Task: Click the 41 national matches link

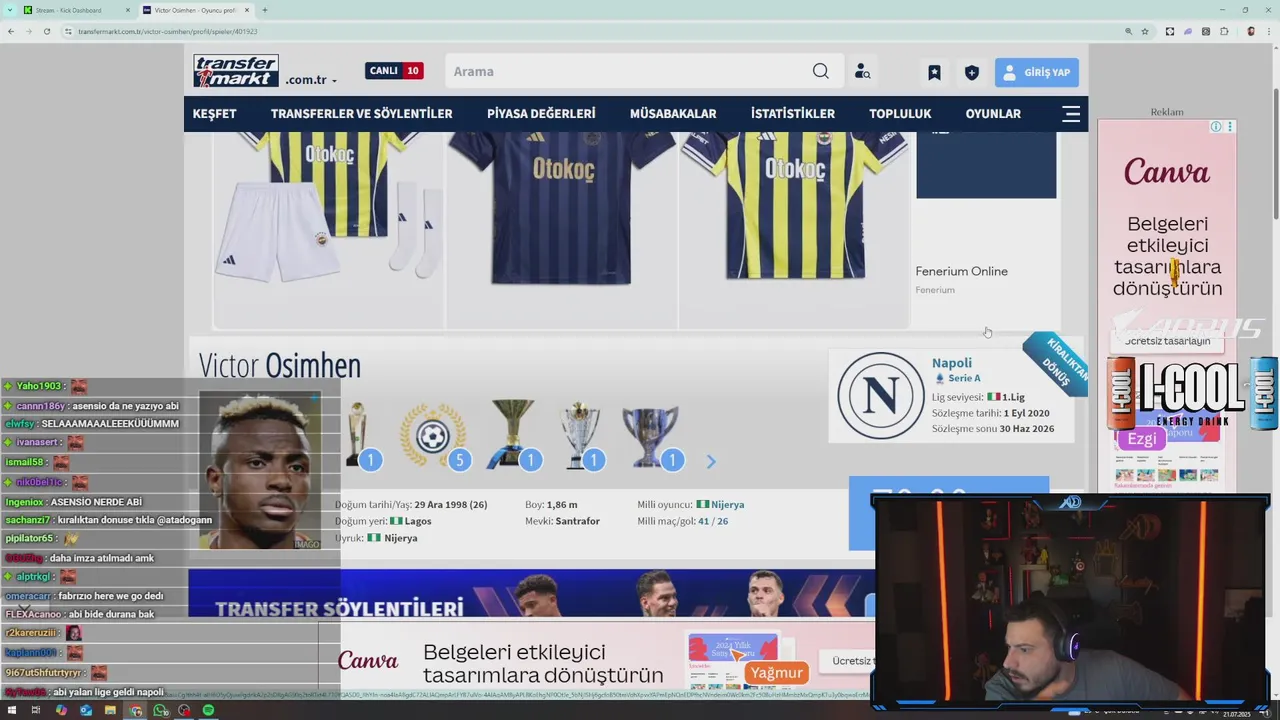Action: click(x=704, y=521)
